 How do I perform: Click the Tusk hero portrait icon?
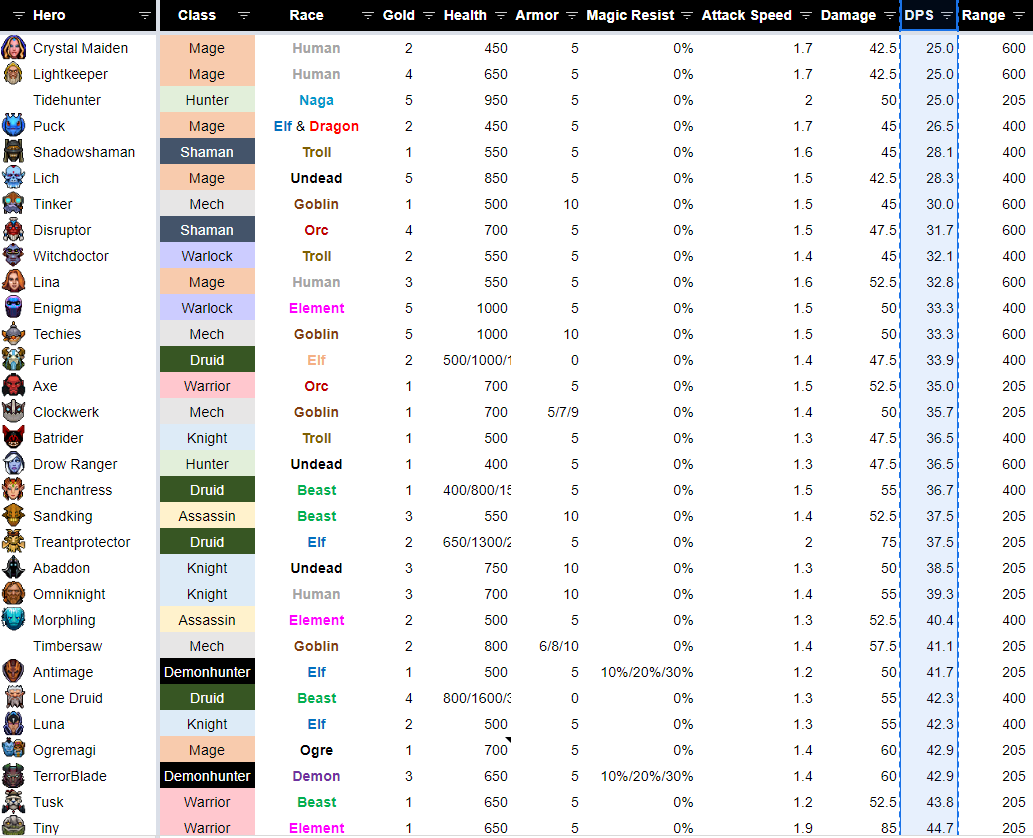(x=13, y=802)
